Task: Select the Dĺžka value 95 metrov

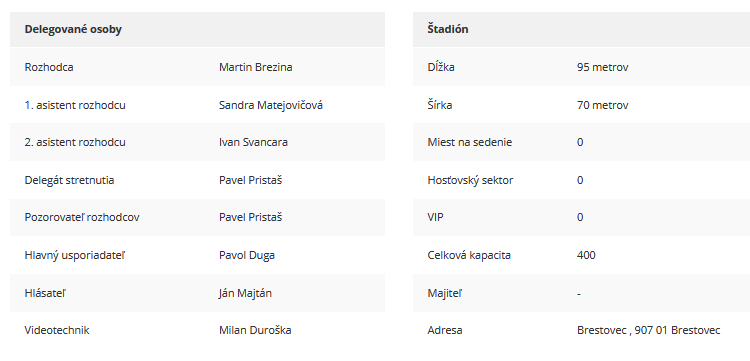Action: point(603,67)
